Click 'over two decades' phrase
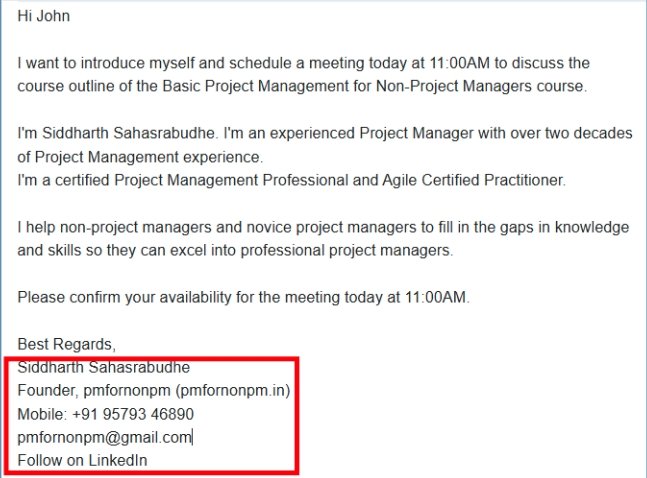647x478 pixels. (x=571, y=133)
